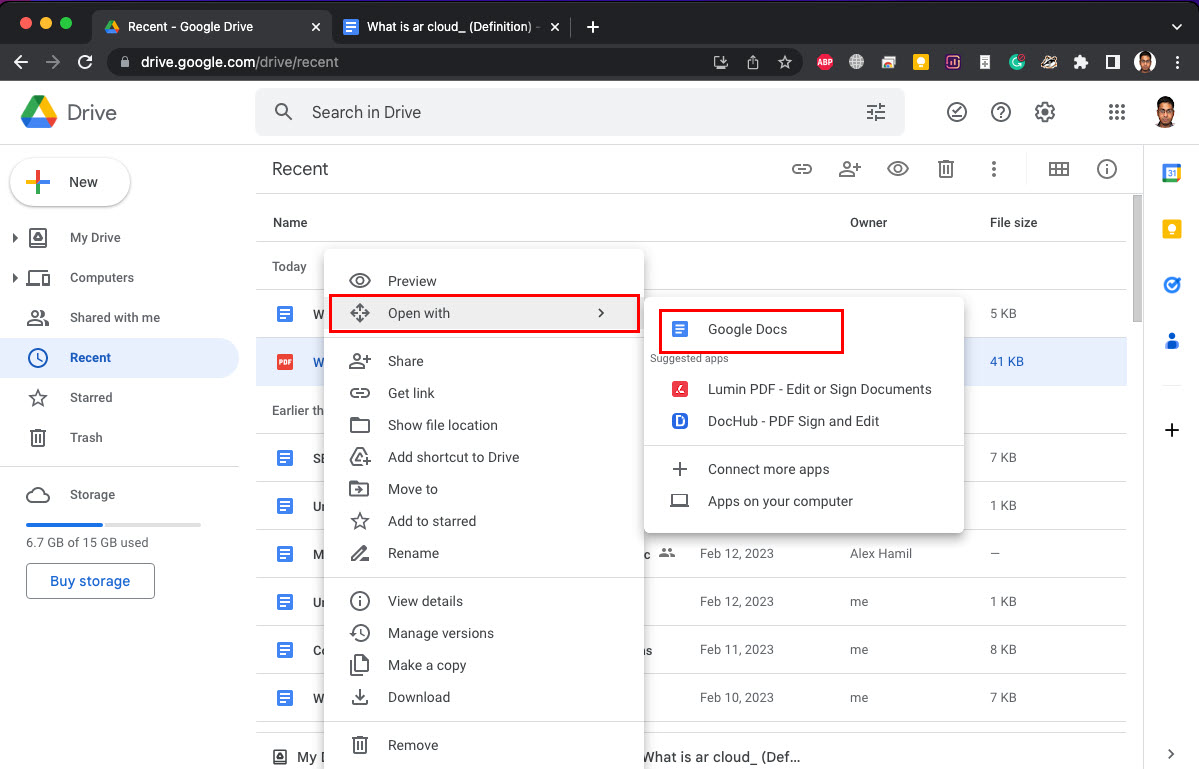Screen dimensions: 1199x769
Task: Open with Google Docs
Action: coord(804,329)
